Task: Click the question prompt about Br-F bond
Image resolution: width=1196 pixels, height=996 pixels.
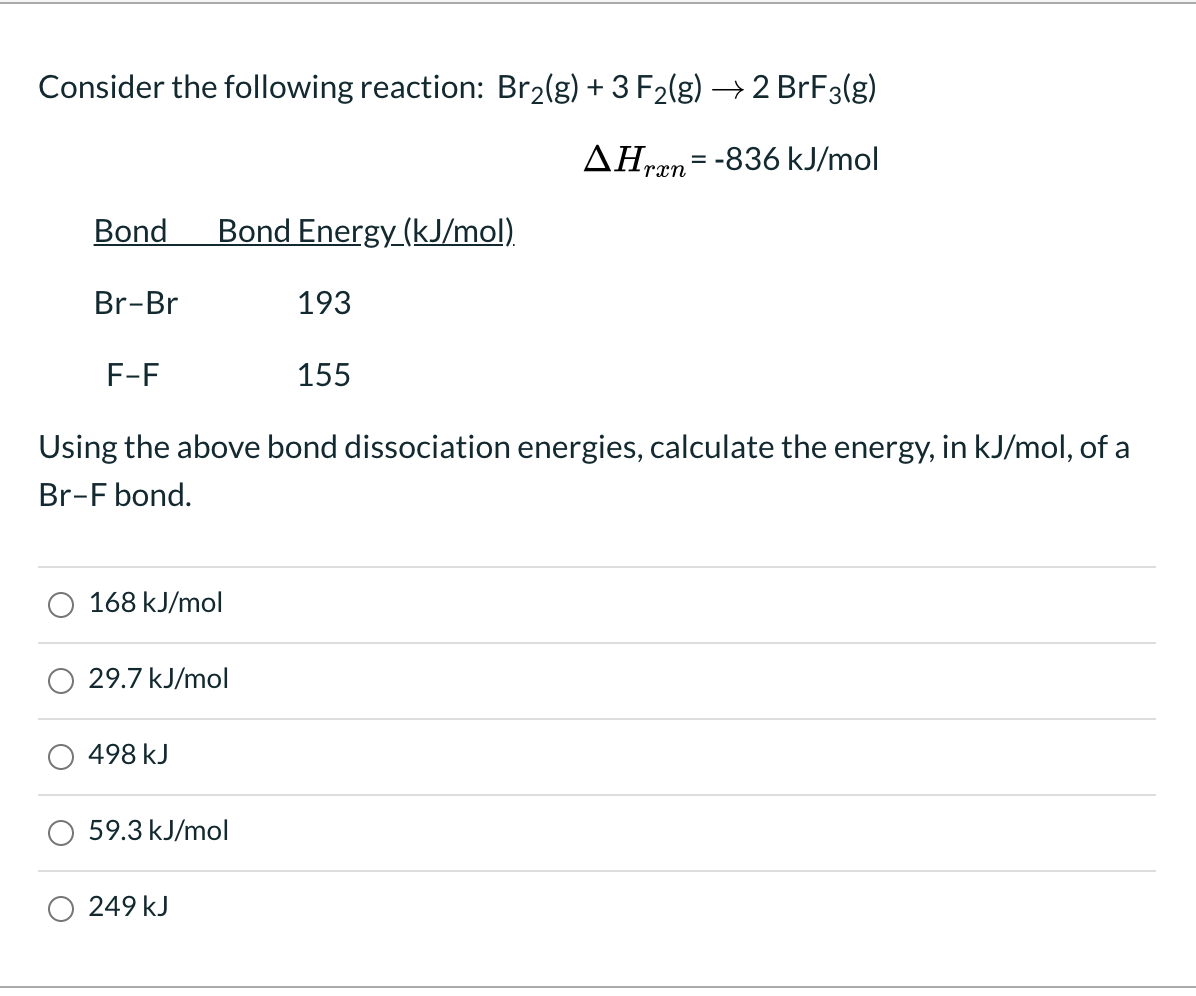Action: [584, 470]
